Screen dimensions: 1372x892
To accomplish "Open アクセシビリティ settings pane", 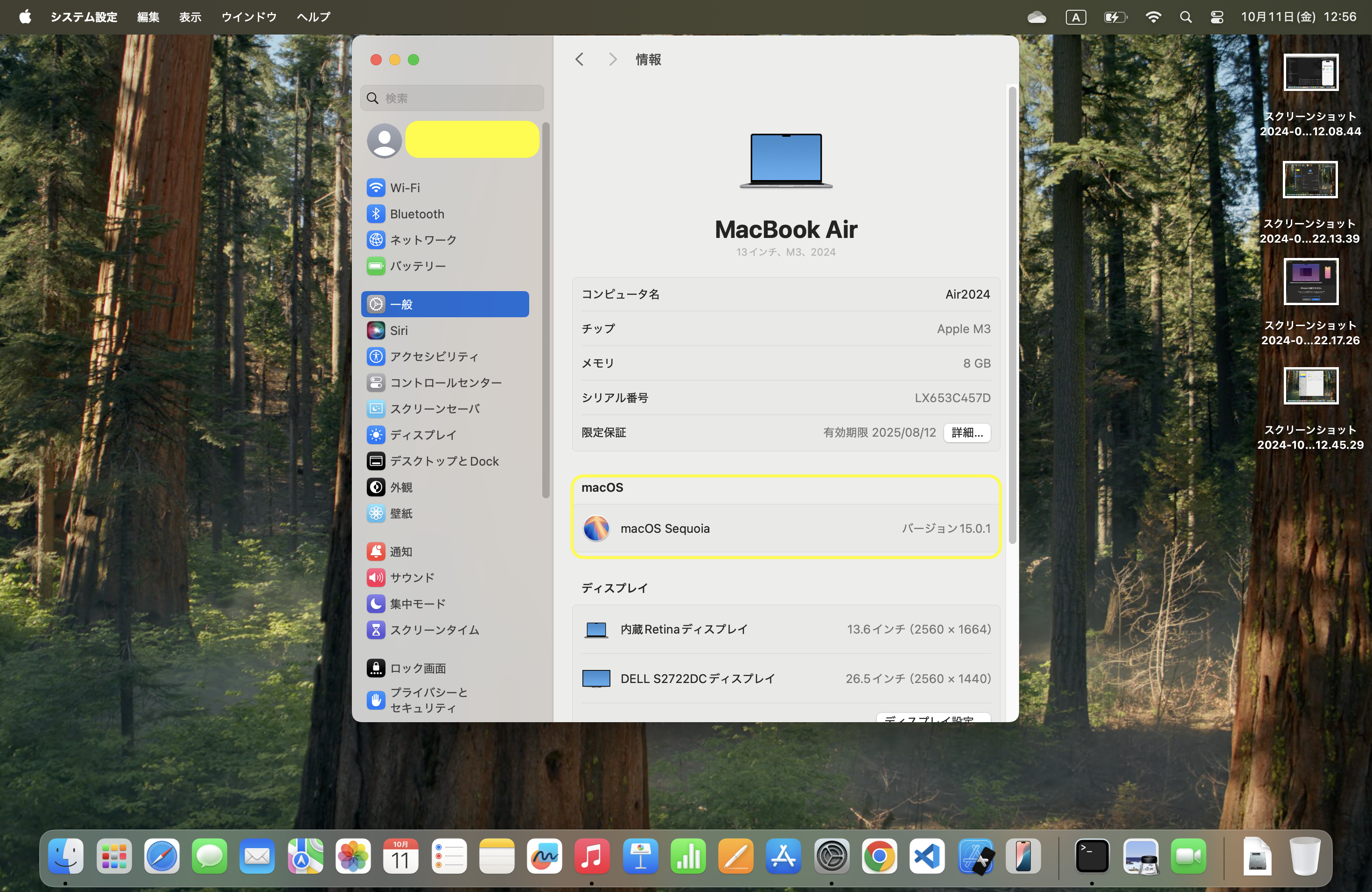I will [434, 356].
